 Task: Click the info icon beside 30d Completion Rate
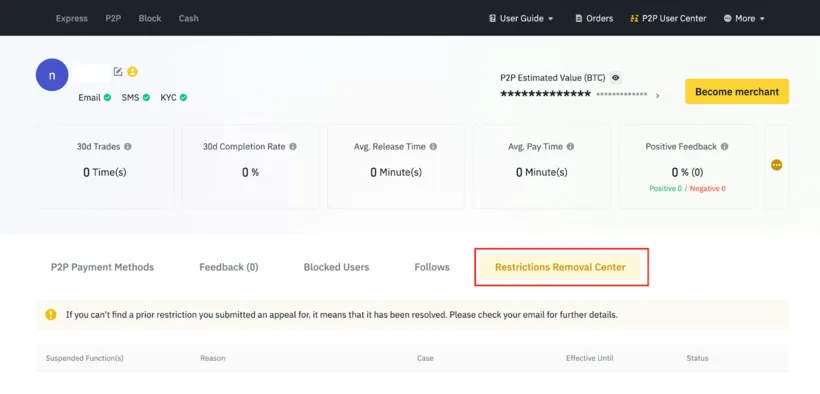(293, 147)
